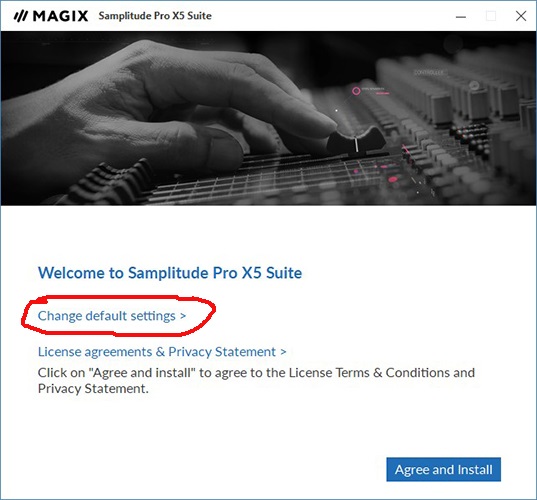
Task: Click the black fader knob in banner image
Action: point(356,140)
